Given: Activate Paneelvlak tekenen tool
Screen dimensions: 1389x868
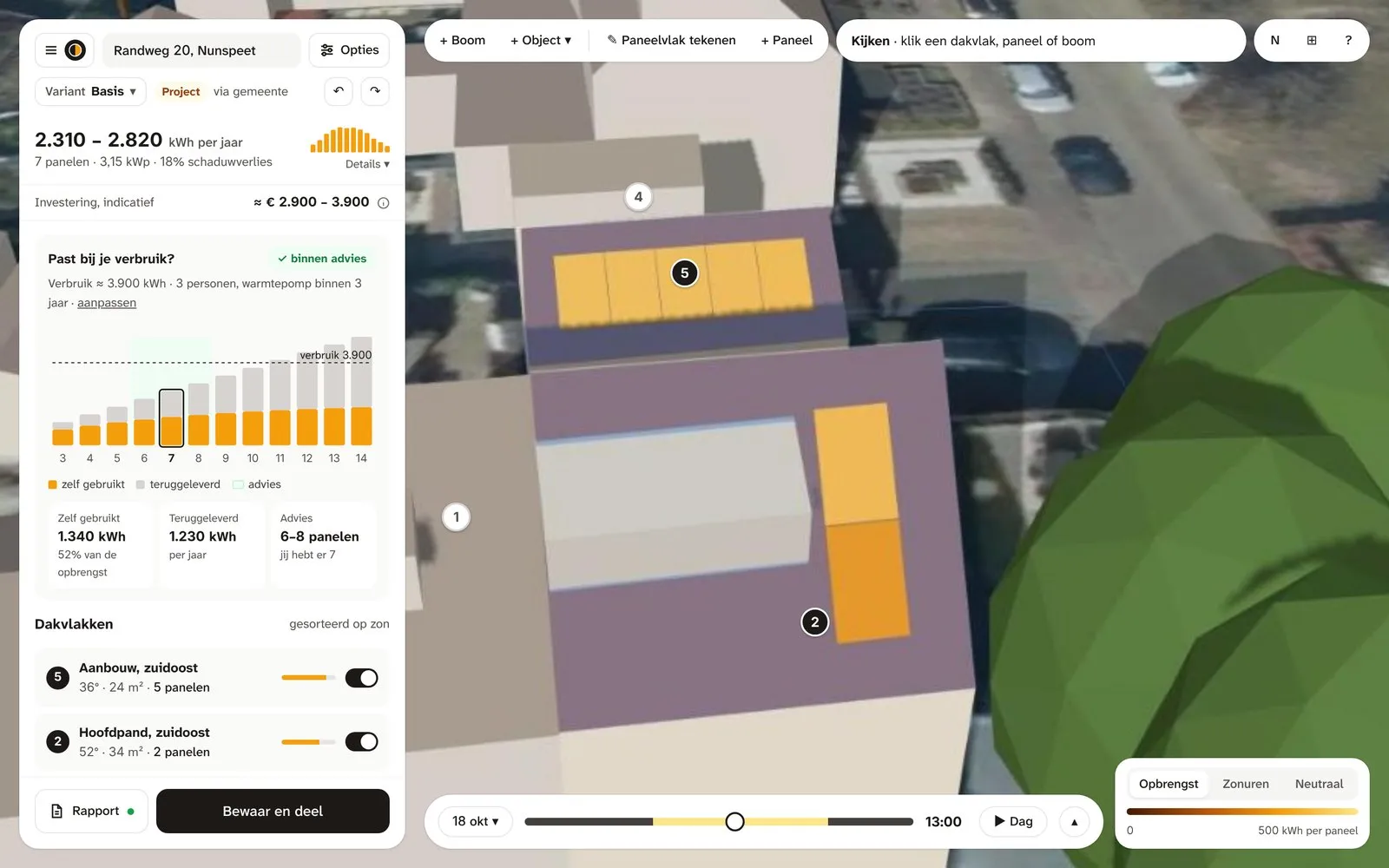Looking at the screenshot, I should 671,41.
